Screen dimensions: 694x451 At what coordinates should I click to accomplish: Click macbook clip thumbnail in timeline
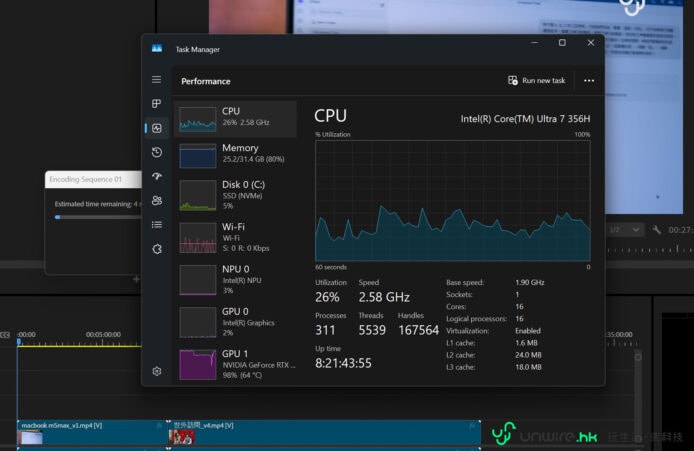31,438
